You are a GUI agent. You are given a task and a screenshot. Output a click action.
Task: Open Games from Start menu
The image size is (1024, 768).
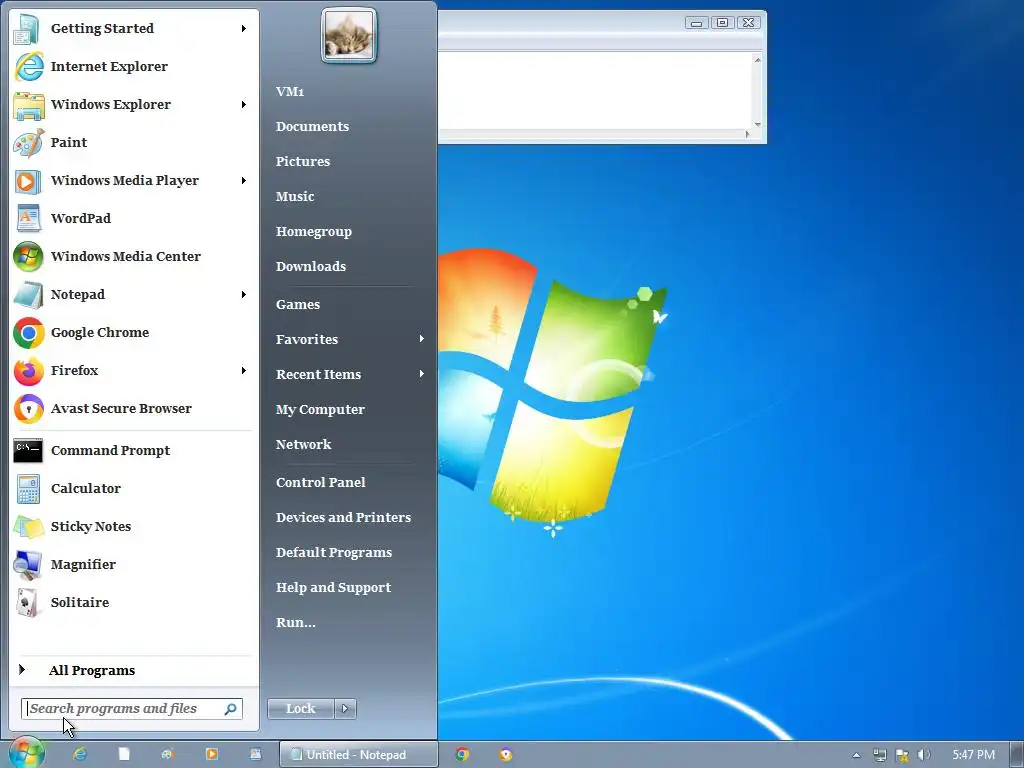pyautogui.click(x=298, y=304)
